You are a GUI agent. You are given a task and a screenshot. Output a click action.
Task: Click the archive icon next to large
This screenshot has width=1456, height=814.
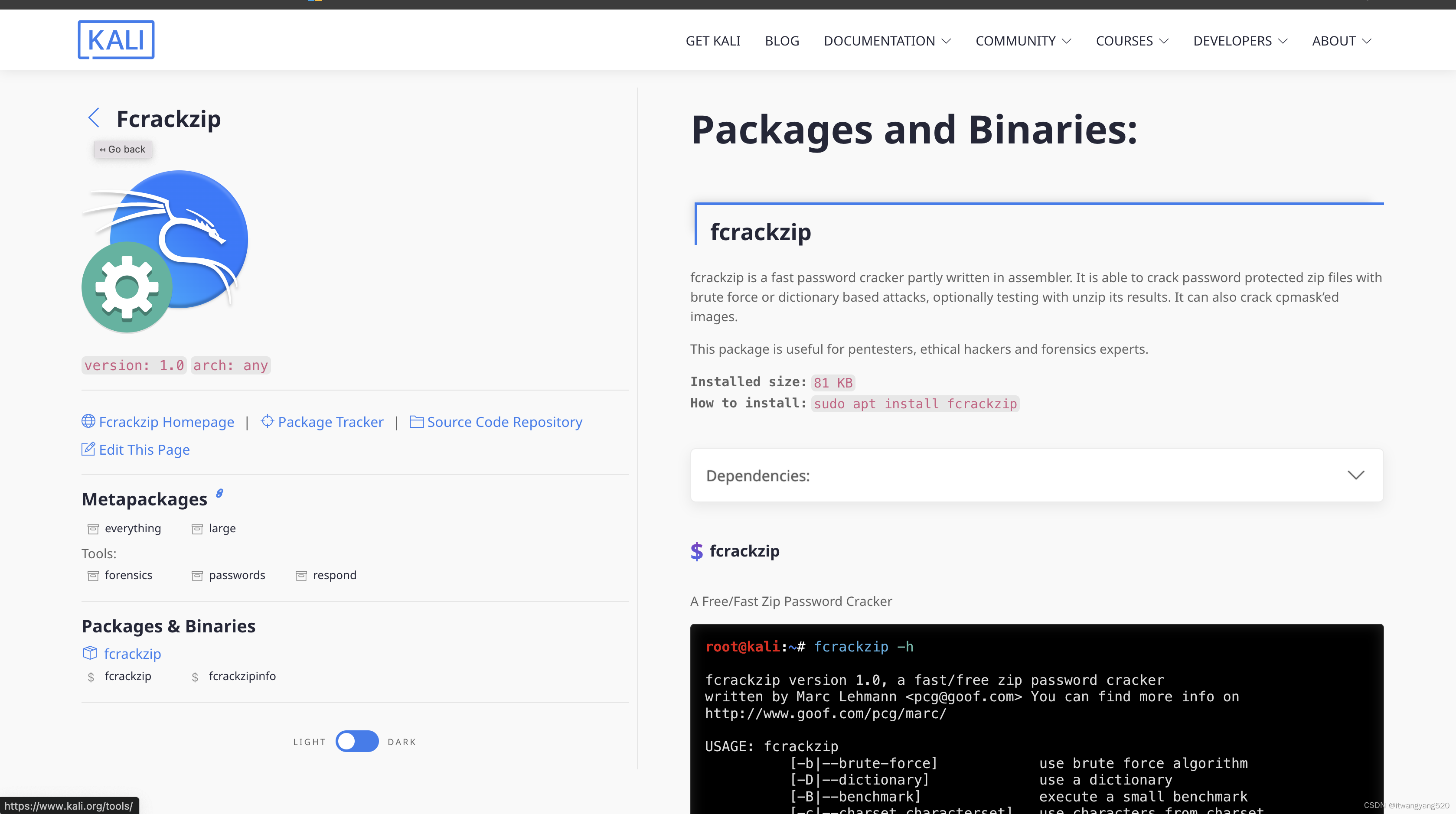pos(197,529)
